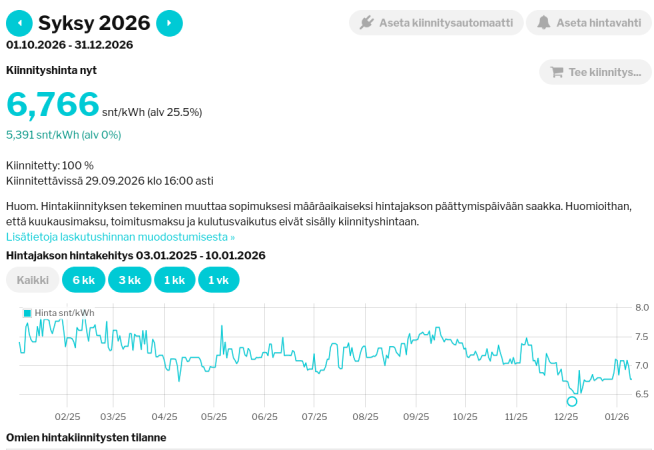Image resolution: width=654 pixels, height=450 pixels.
Task: Click Aseta kiinnitysautomaatti button label
Action: [446, 23]
